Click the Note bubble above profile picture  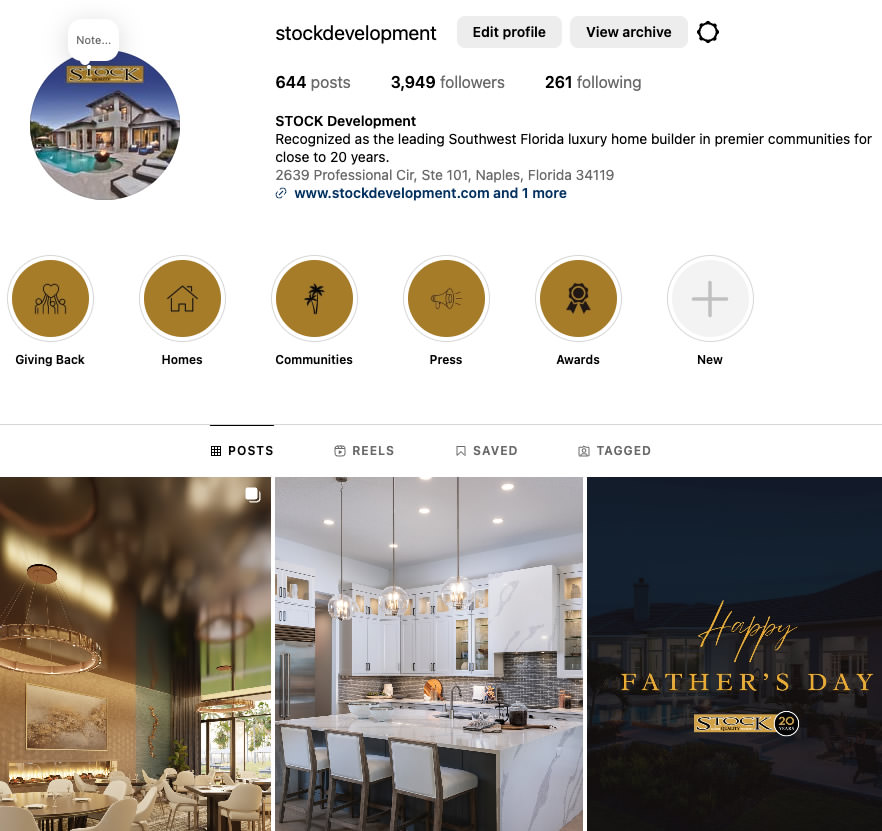93,41
